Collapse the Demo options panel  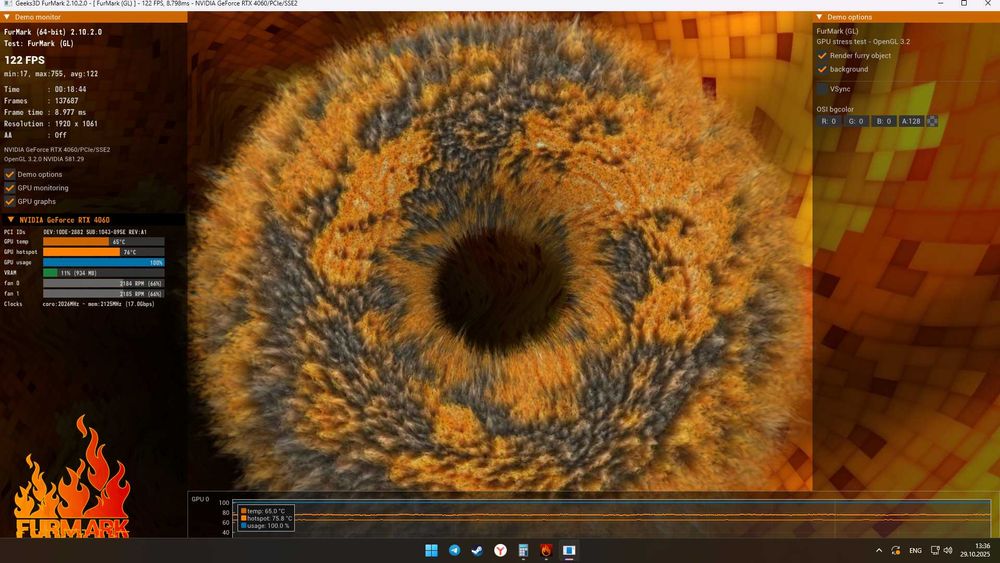pyautogui.click(x=820, y=17)
